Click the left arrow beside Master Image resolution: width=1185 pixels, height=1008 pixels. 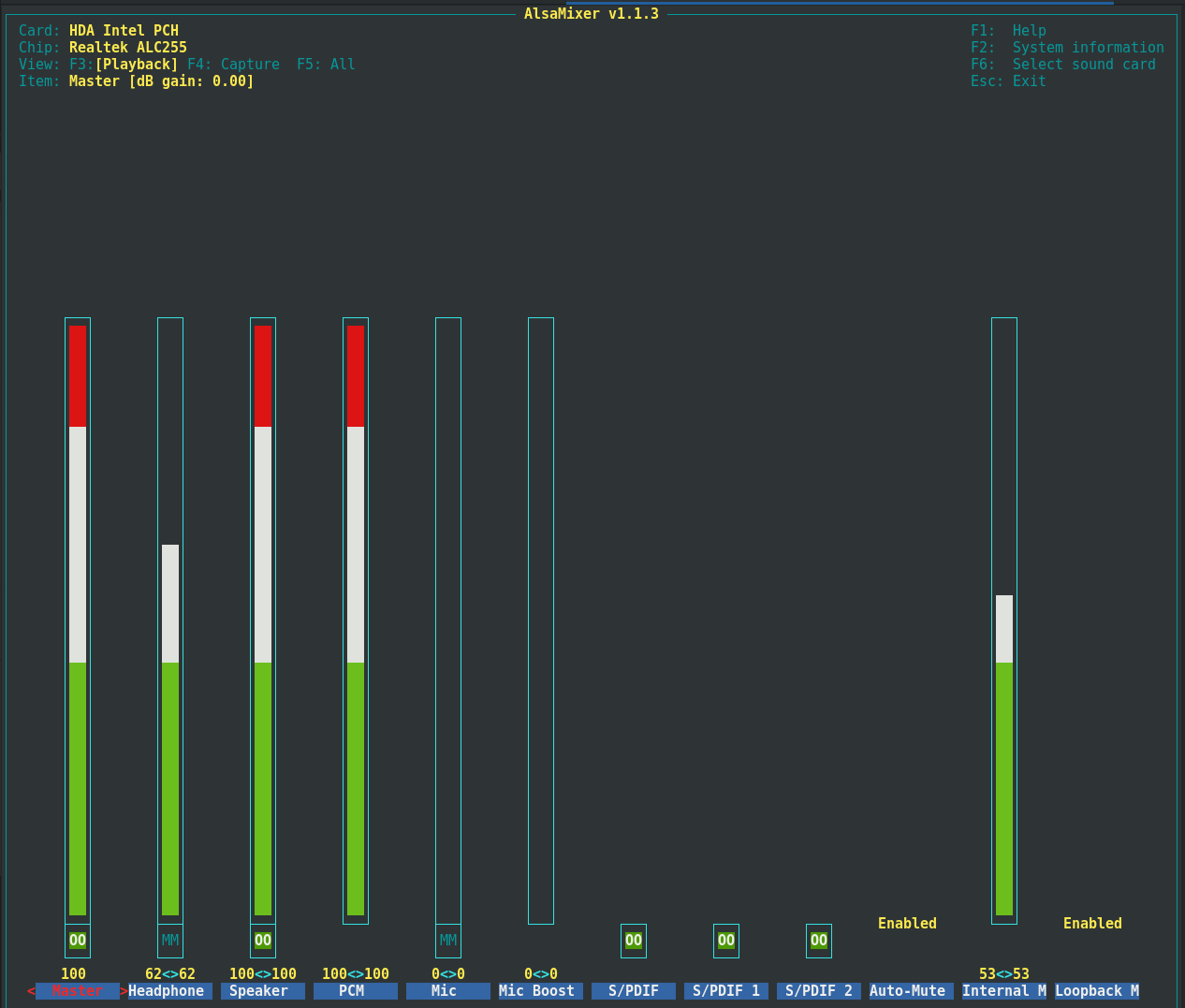[31, 991]
